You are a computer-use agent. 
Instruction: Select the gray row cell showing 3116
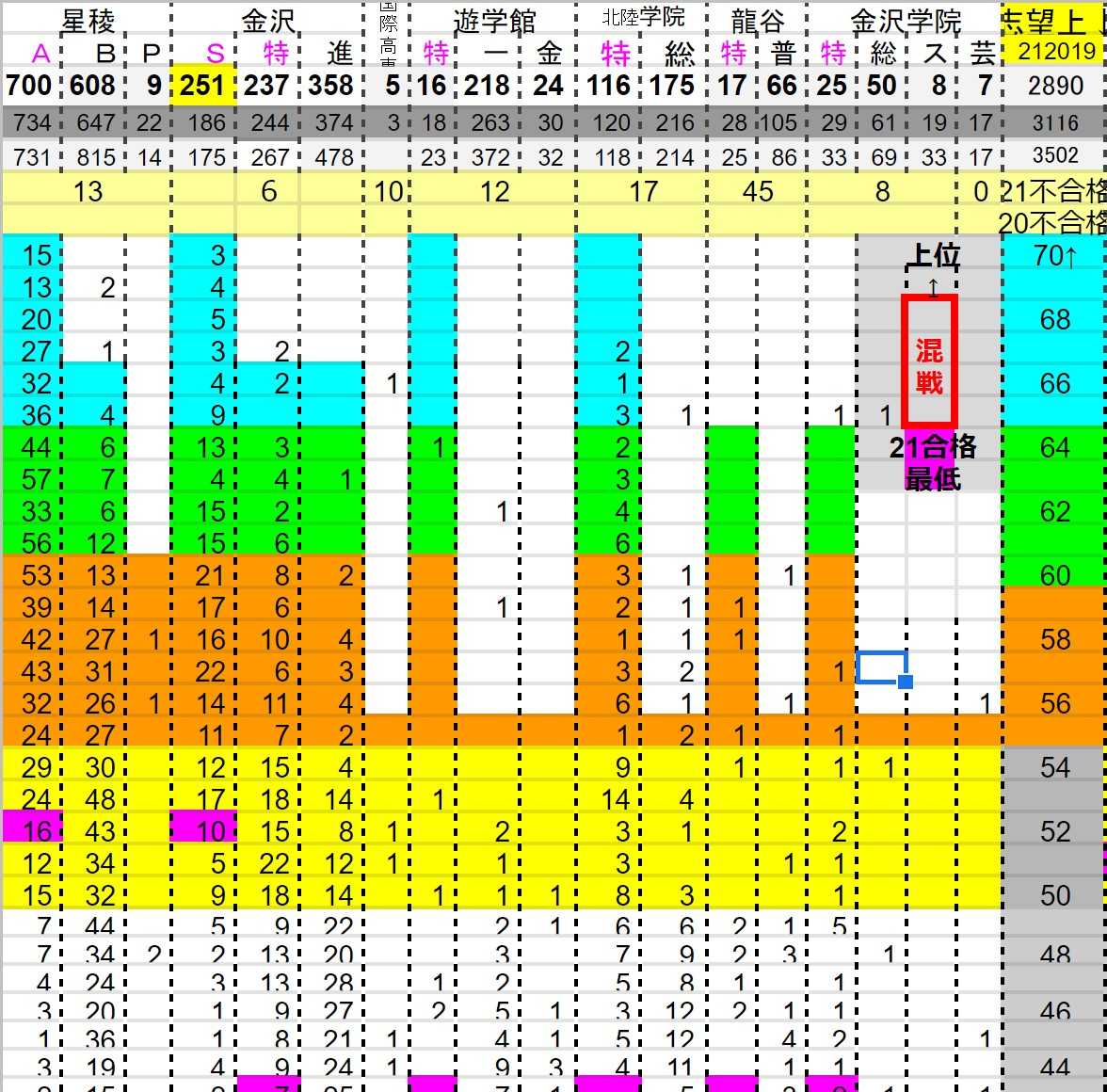[1054, 122]
